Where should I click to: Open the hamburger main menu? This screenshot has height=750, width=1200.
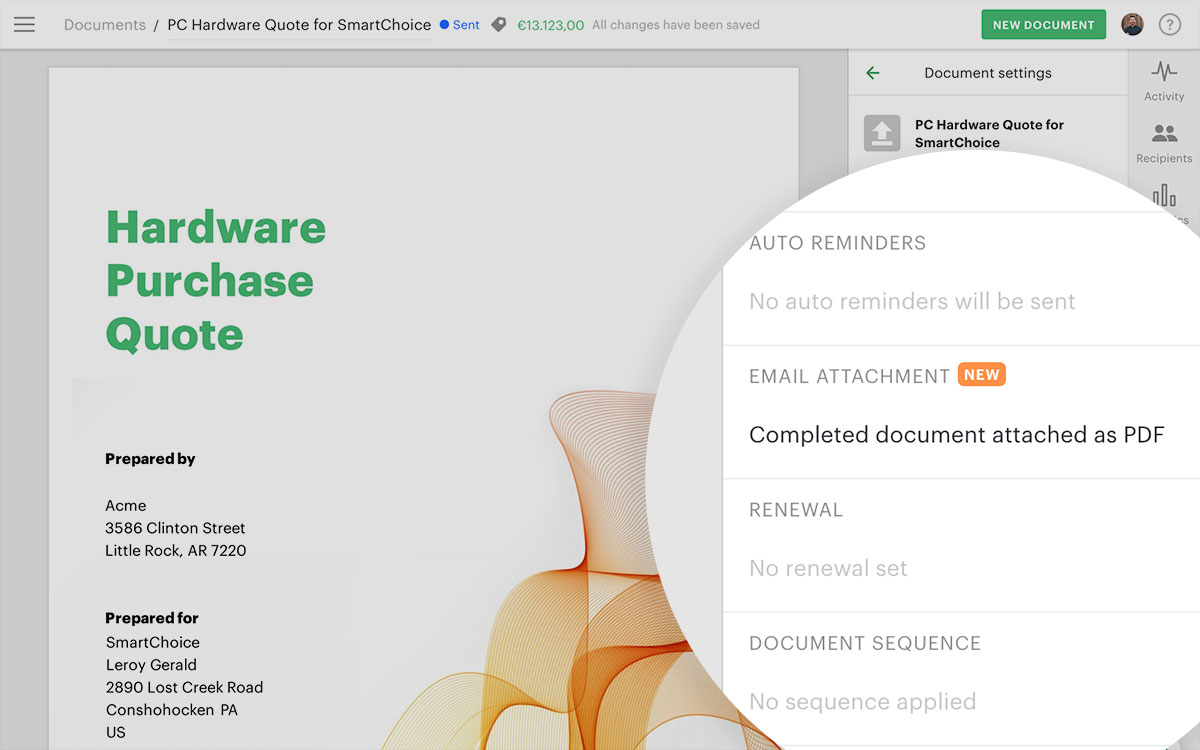coord(24,24)
